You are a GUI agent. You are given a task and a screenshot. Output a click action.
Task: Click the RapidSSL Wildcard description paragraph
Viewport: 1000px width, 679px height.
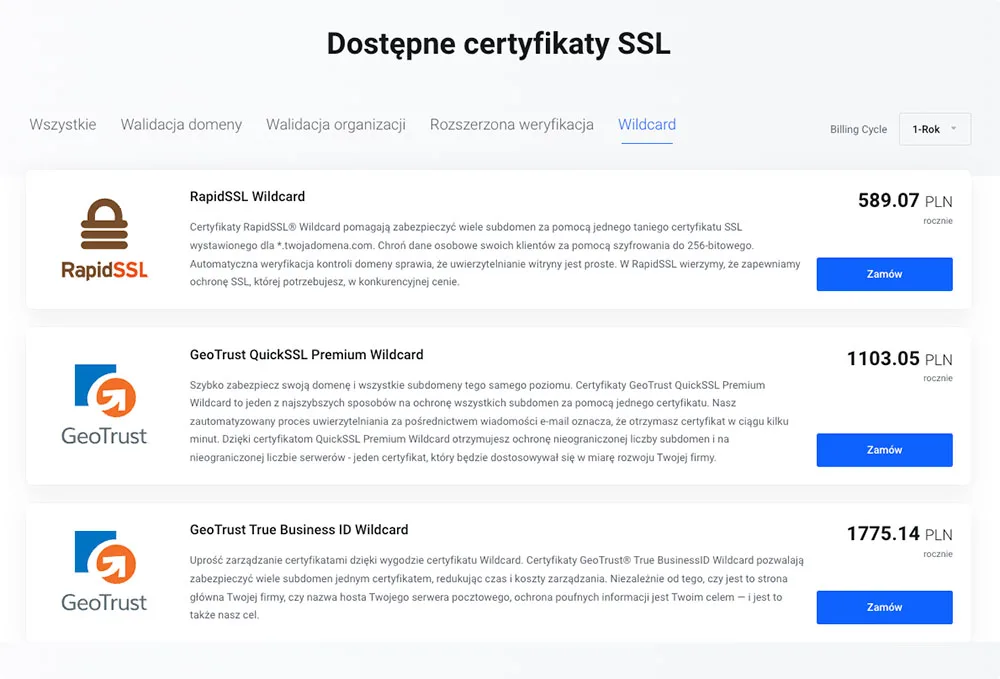coord(495,254)
